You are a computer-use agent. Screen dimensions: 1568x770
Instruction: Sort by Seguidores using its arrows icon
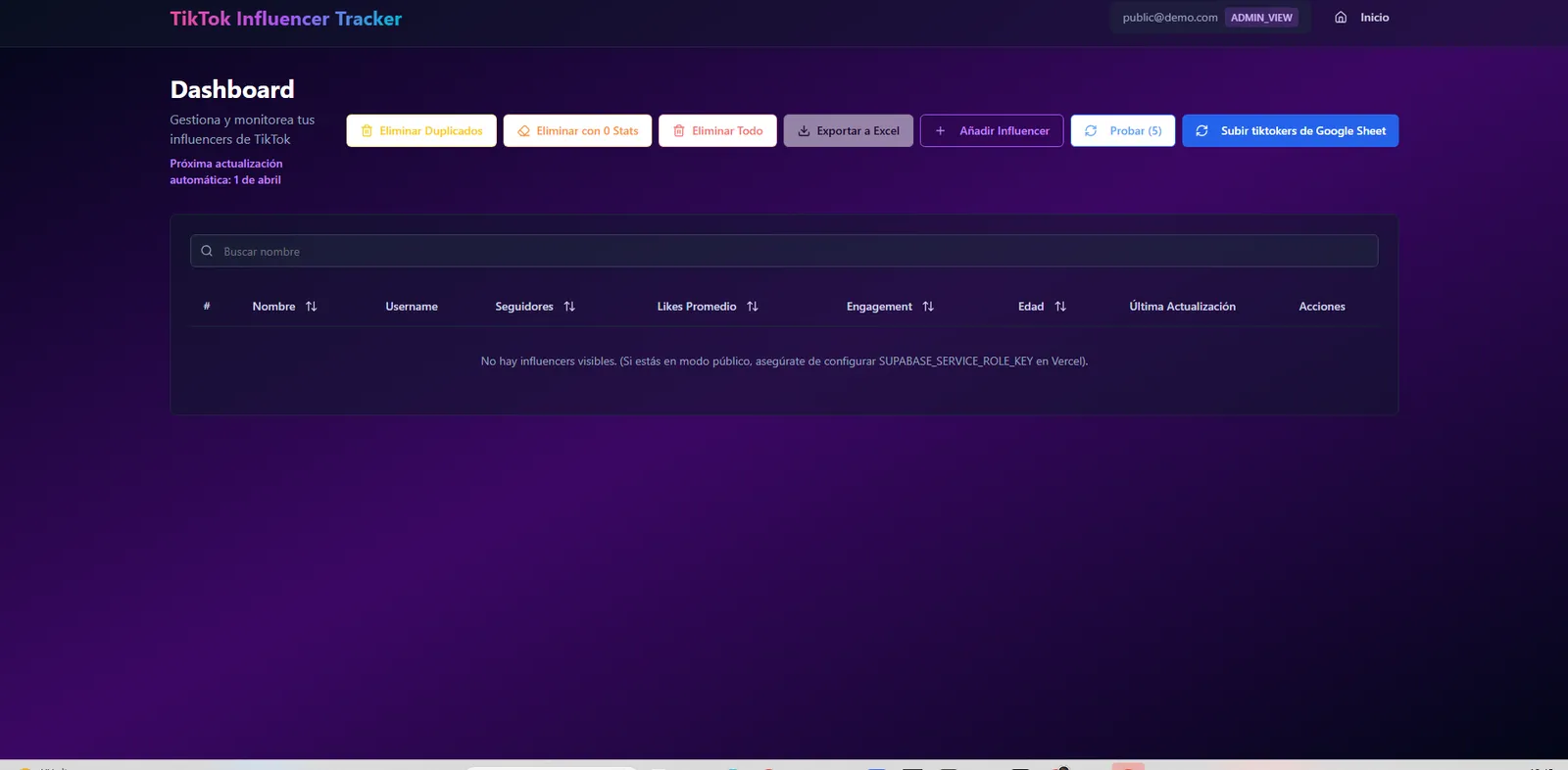pos(569,307)
